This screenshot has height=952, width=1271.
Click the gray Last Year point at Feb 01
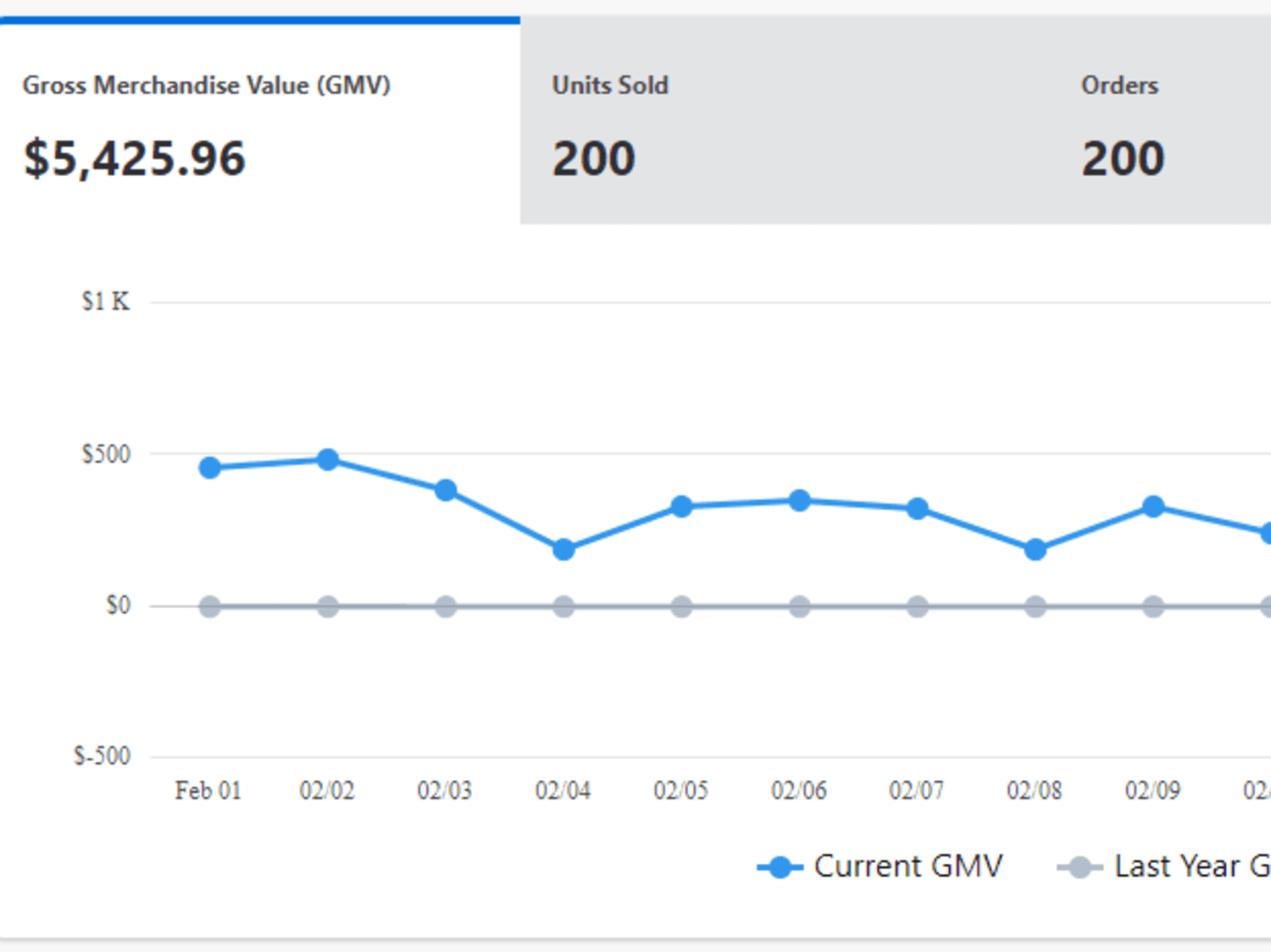pos(210,606)
